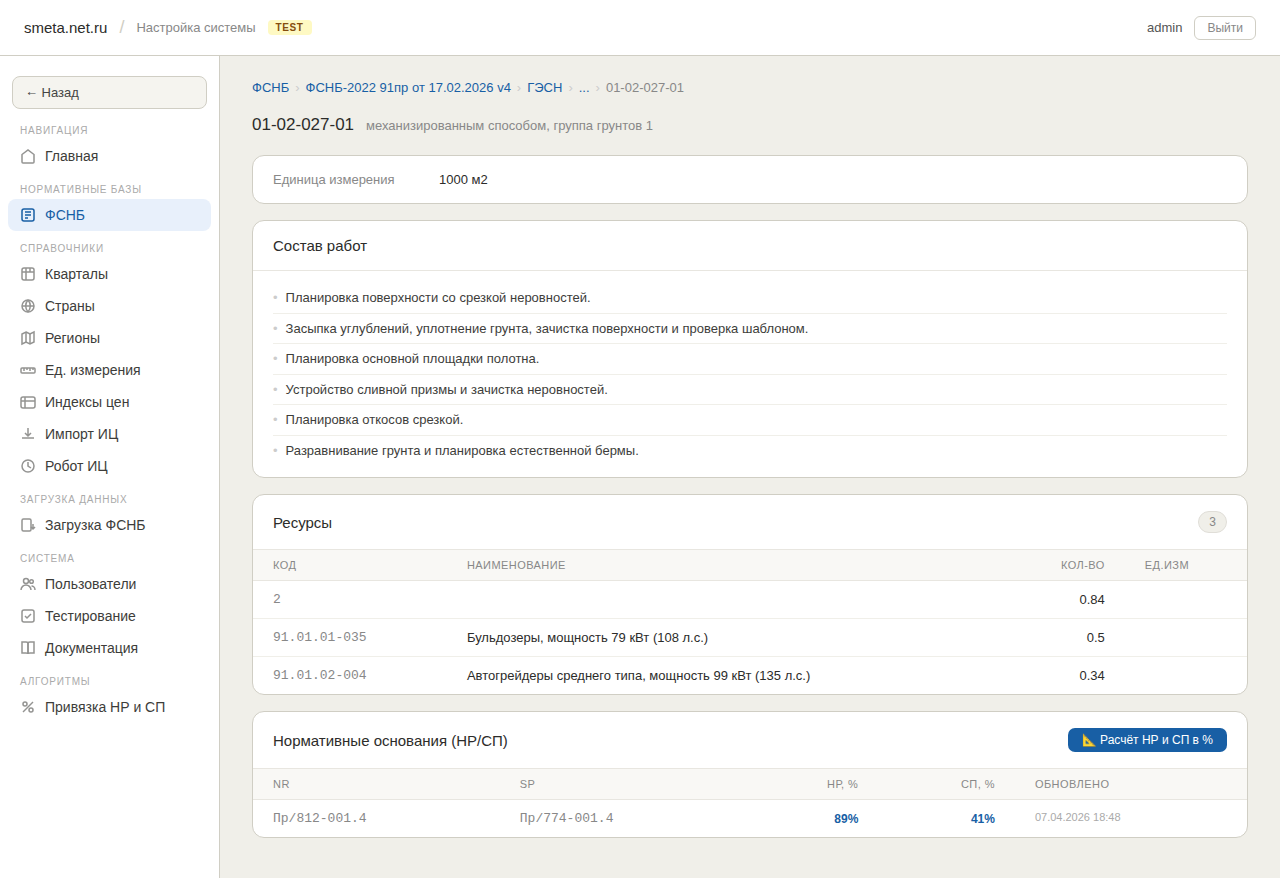Click the Расчёт НР и СП в % button
The height and width of the screenshot is (878, 1280).
pos(1146,740)
